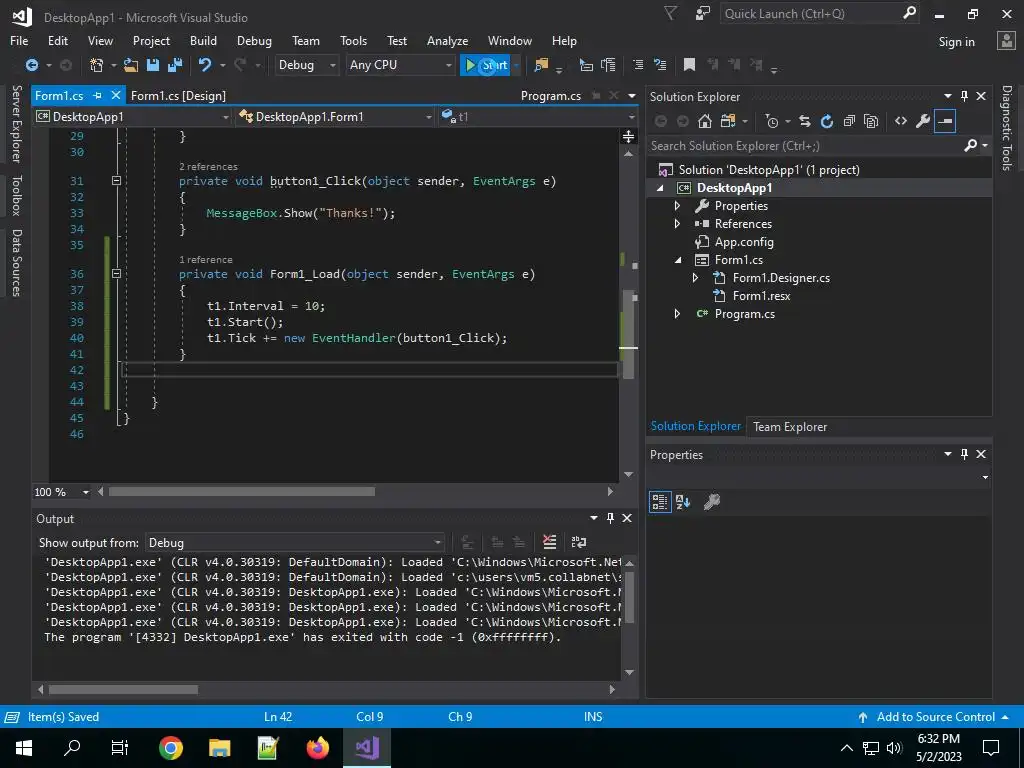This screenshot has width=1024, height=768.
Task: Click the Property Pages wrench icon
Action: pyautogui.click(x=711, y=502)
